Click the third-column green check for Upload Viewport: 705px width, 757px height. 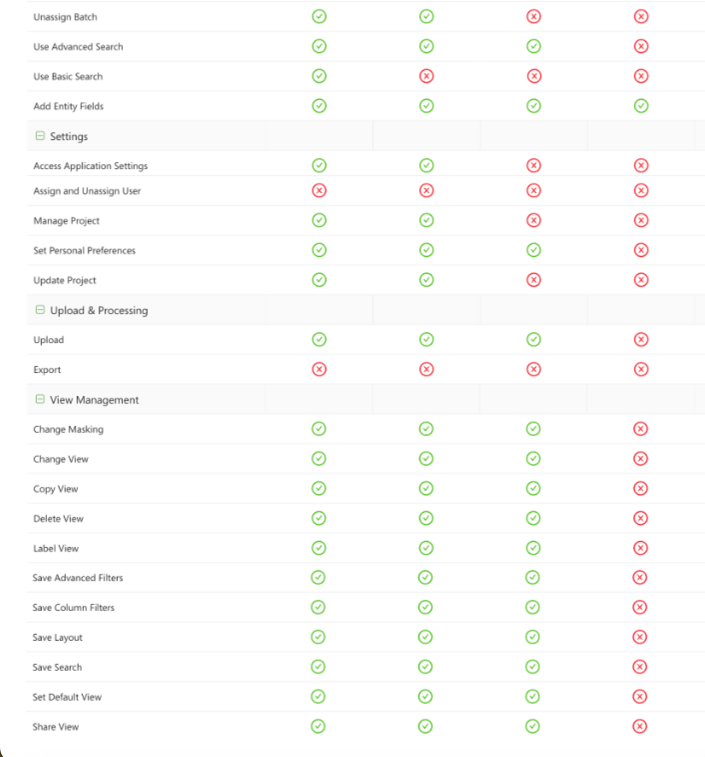pos(534,339)
